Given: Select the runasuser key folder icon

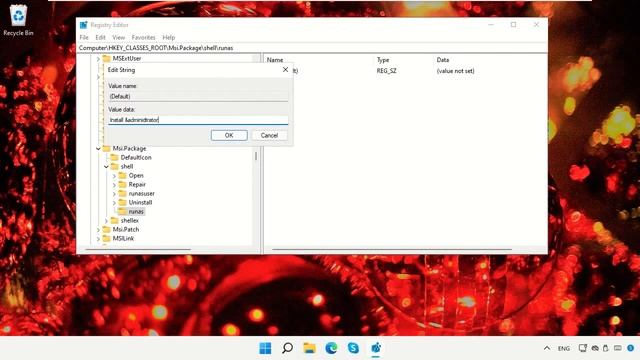Looking at the screenshot, I should [x=122, y=193].
